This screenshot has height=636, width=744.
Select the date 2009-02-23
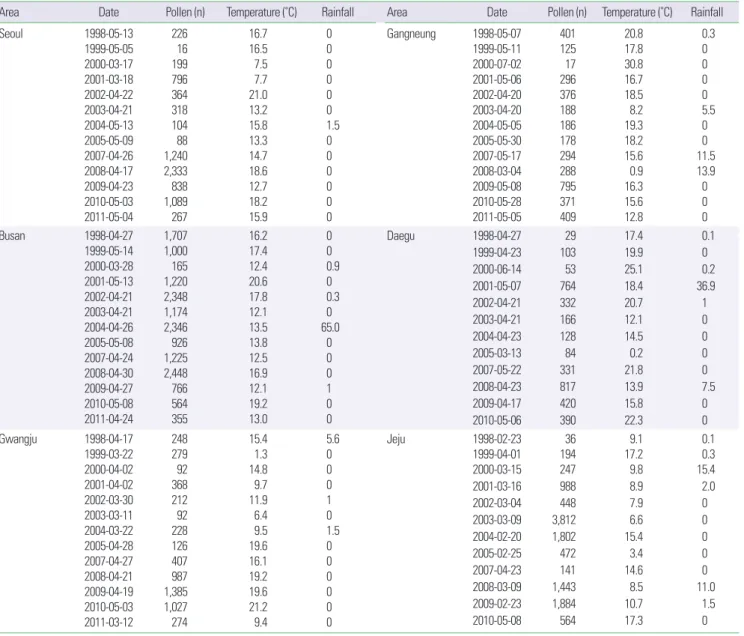(497, 604)
